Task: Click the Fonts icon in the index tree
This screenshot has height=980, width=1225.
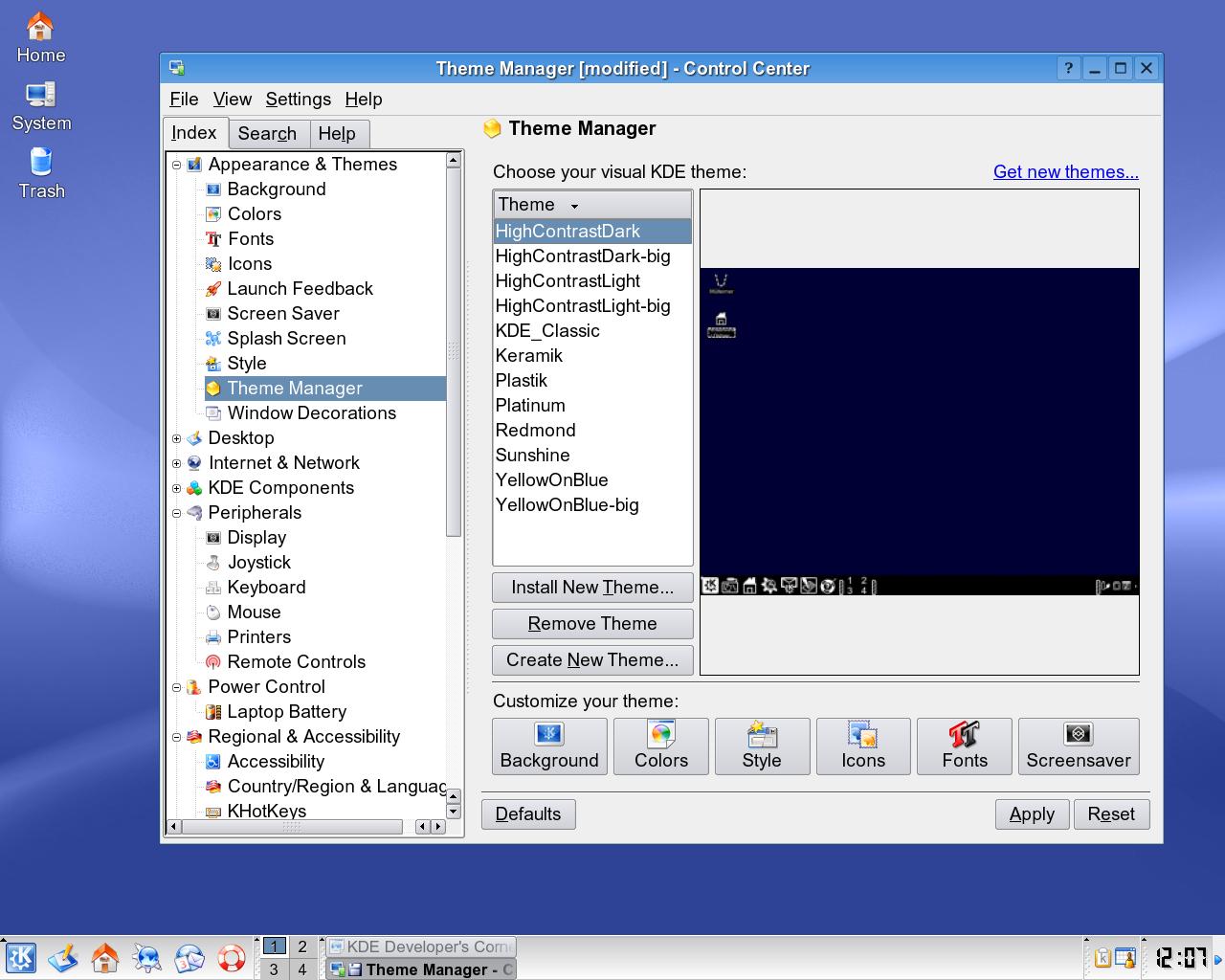Action: (x=213, y=239)
